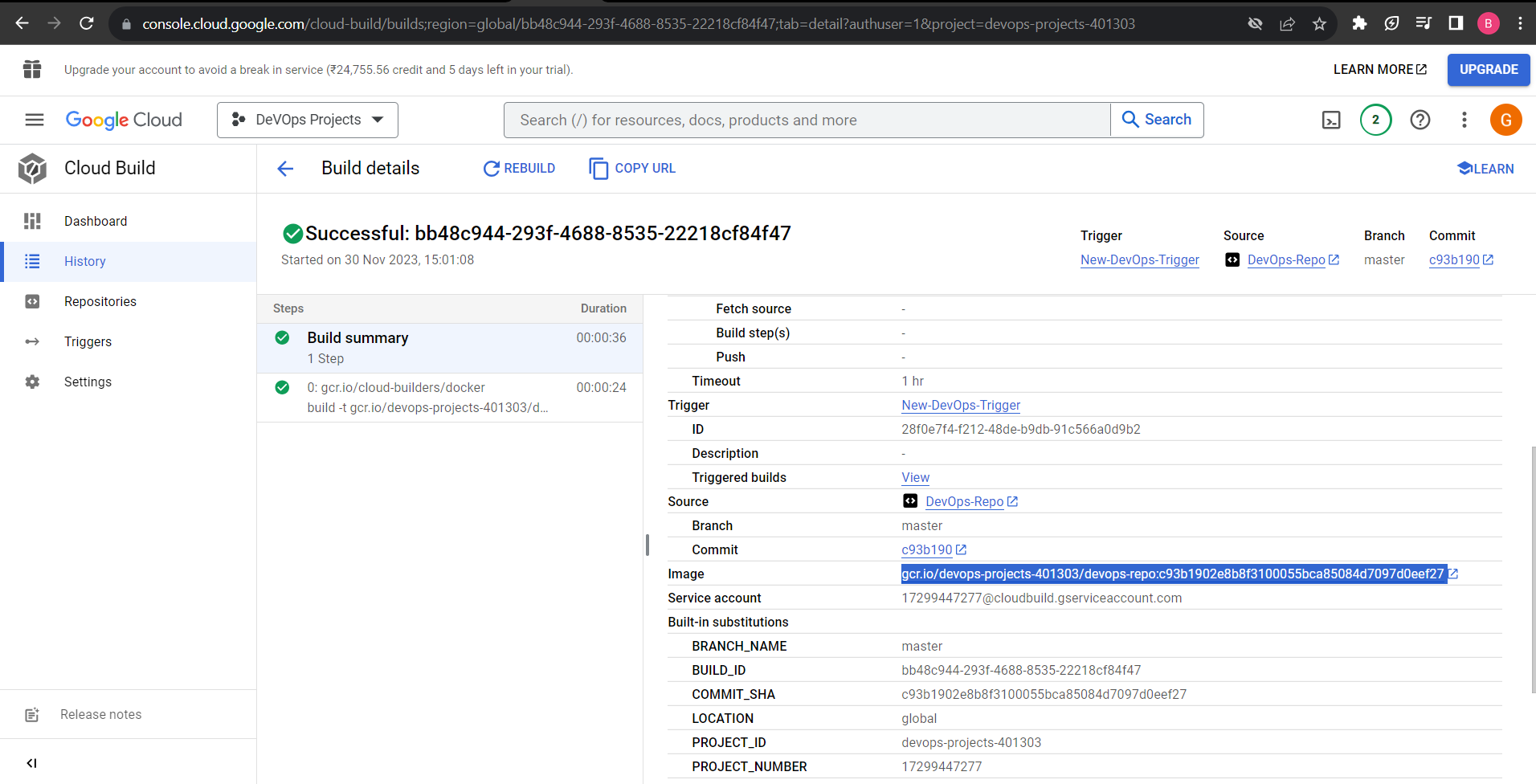This screenshot has width=1536, height=784.
Task: Reload the page with the refresh icon
Action: 87,23
